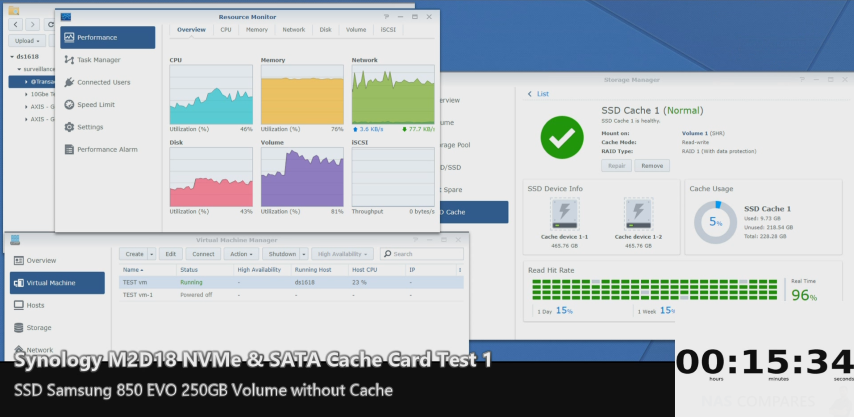The height and width of the screenshot is (417, 854).
Task: Click the File Station folder icon in title bar
Action: coord(14,10)
